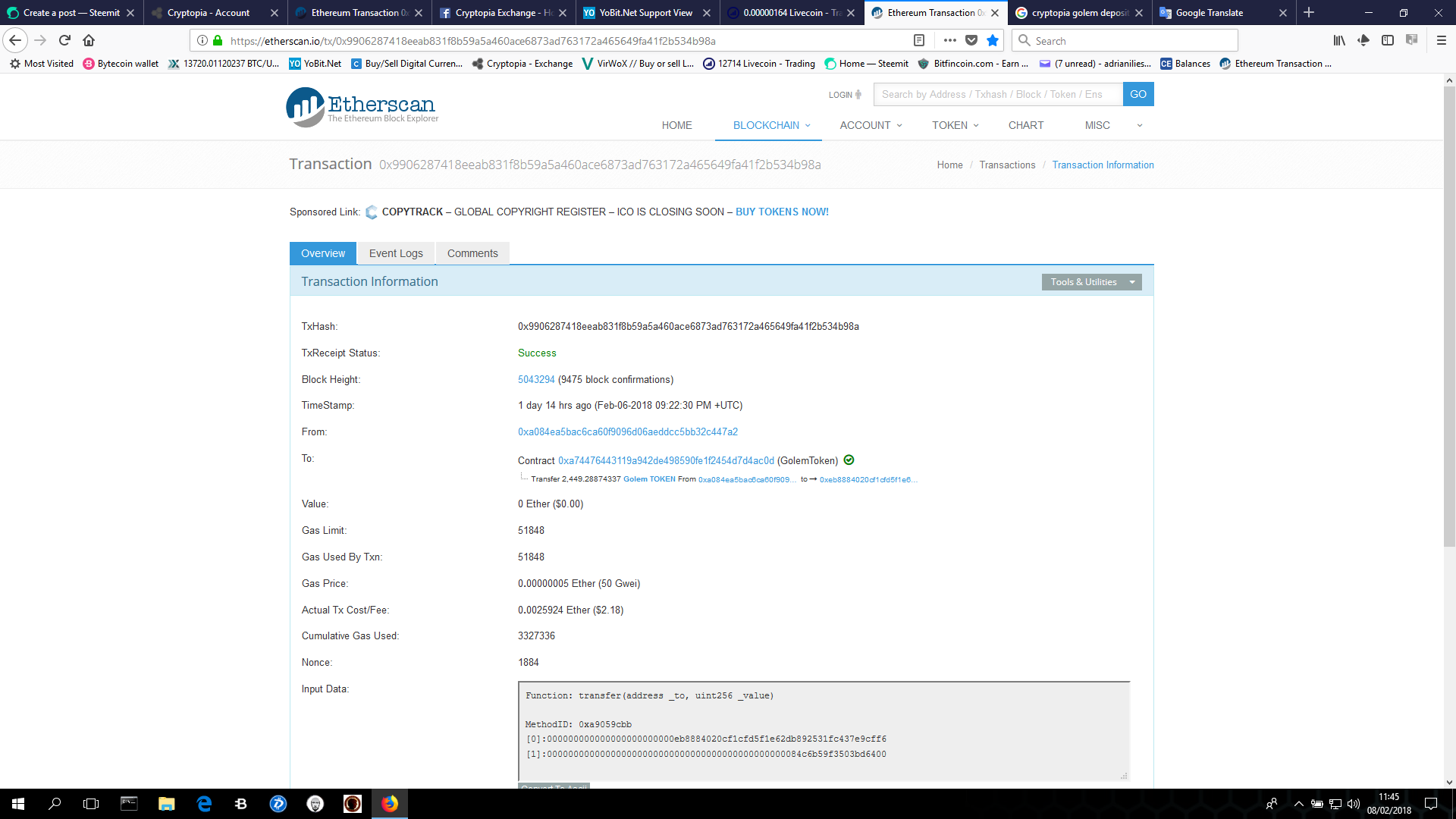Click the verified checkmark next to GolemToken
Screen dimensions: 1456x819
pyautogui.click(x=848, y=460)
